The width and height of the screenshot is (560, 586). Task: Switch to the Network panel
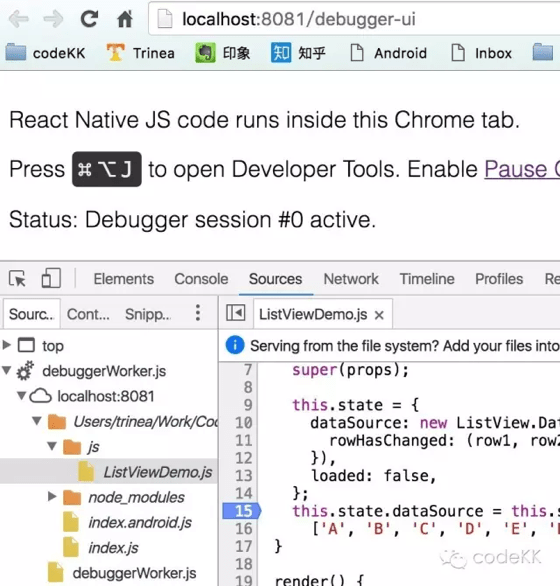click(351, 279)
